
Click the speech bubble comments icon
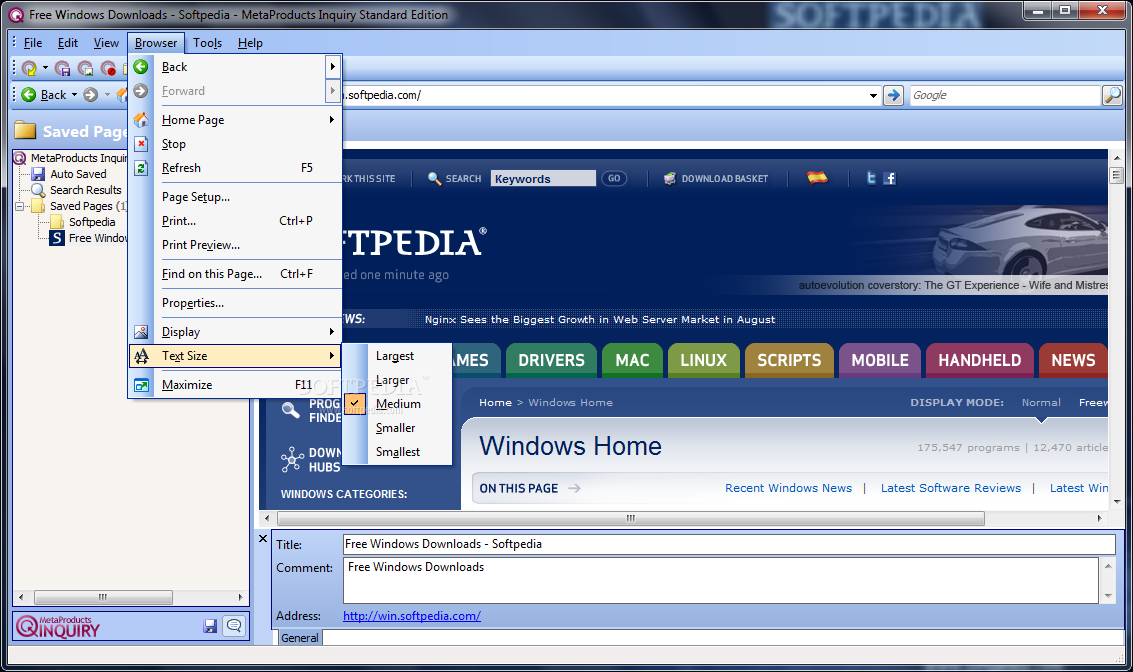tap(234, 626)
